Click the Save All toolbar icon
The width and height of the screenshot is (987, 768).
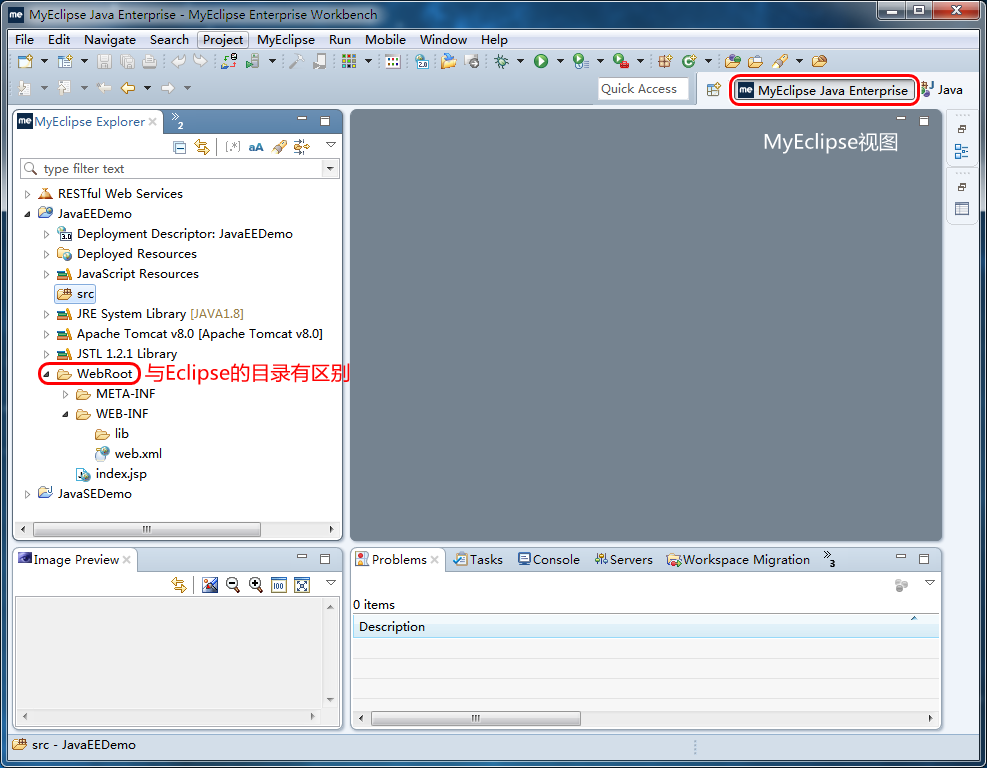point(127,61)
